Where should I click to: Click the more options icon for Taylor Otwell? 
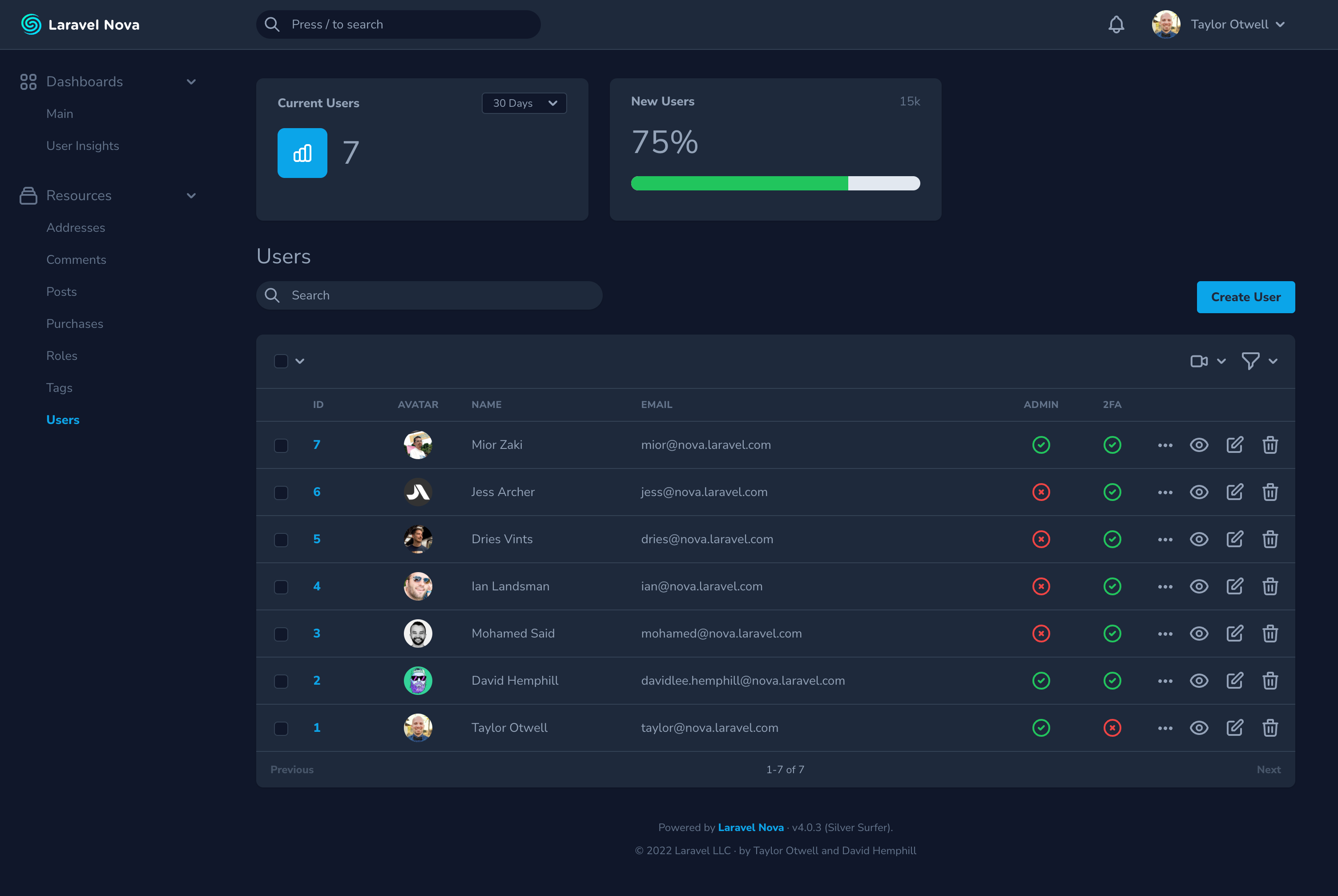[x=1164, y=727]
